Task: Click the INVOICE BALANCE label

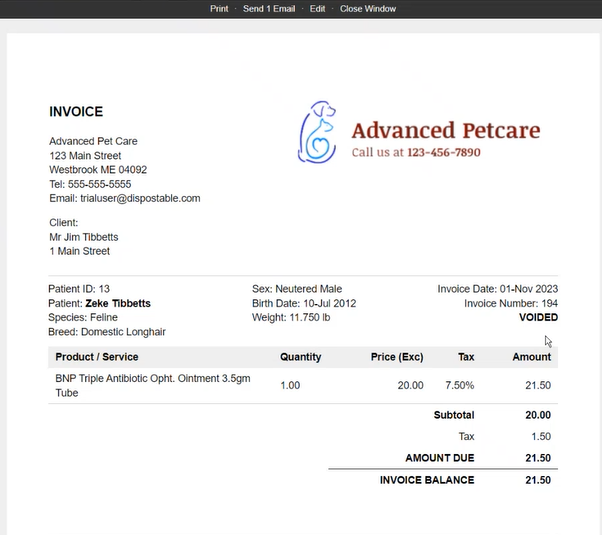Action: coord(427,480)
